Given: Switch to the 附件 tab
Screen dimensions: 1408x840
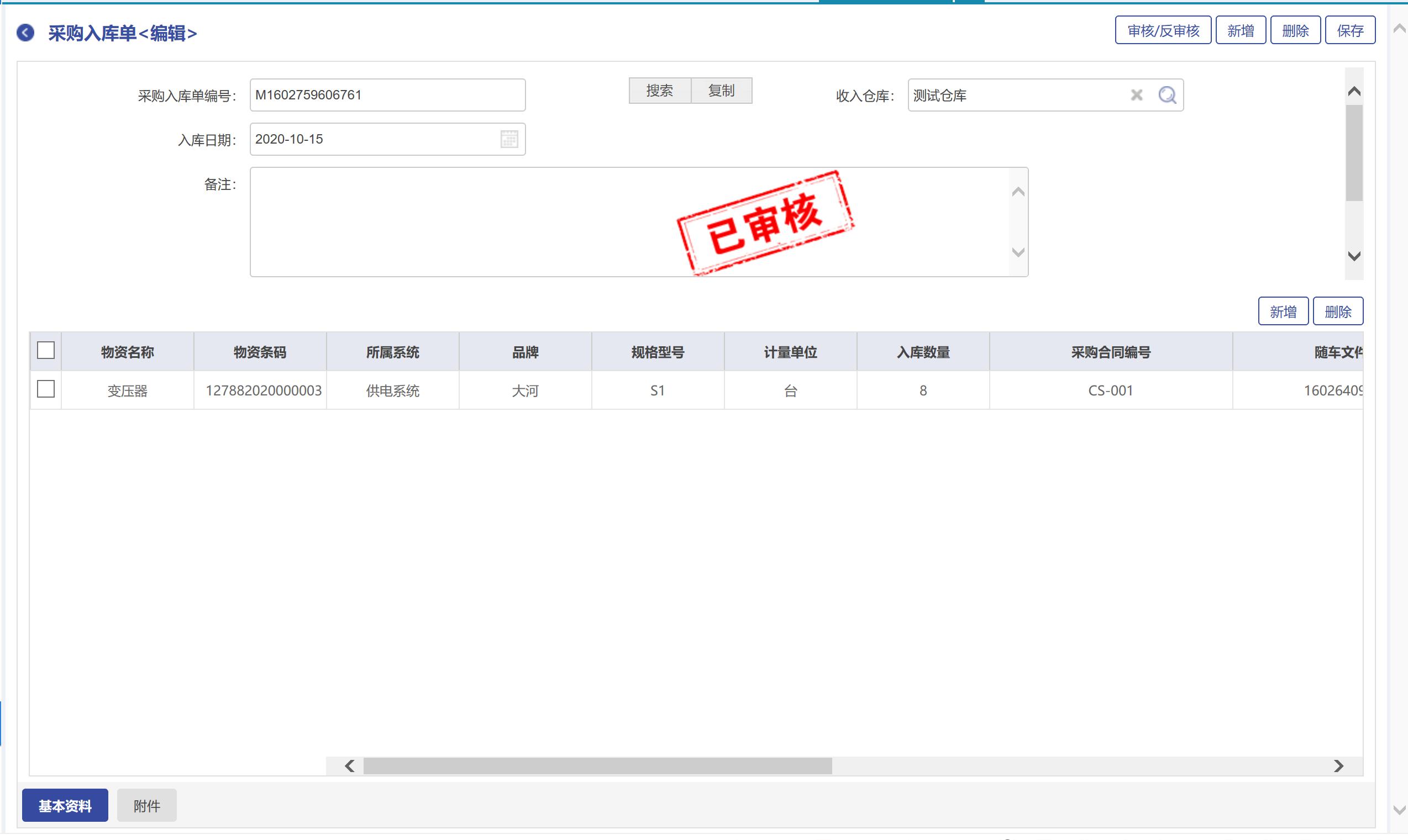Looking at the screenshot, I should [146, 805].
